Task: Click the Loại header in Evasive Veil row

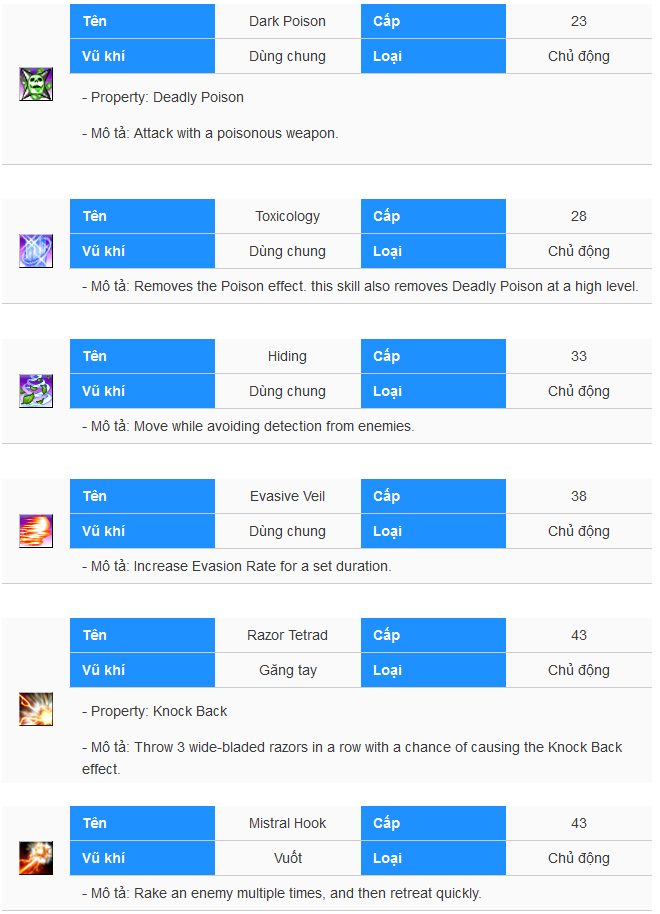Action: pos(433,531)
